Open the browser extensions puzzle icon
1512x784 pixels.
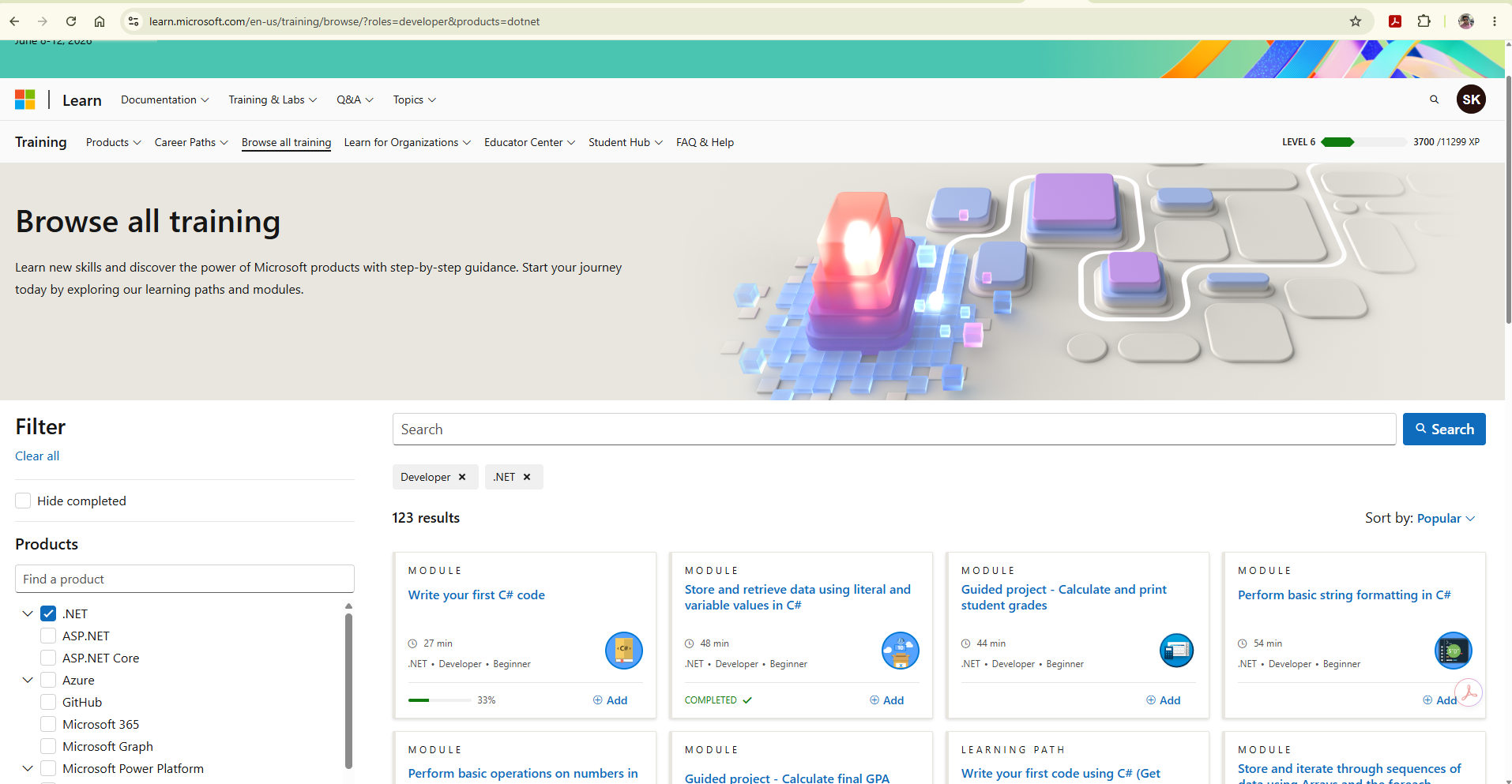[1424, 21]
